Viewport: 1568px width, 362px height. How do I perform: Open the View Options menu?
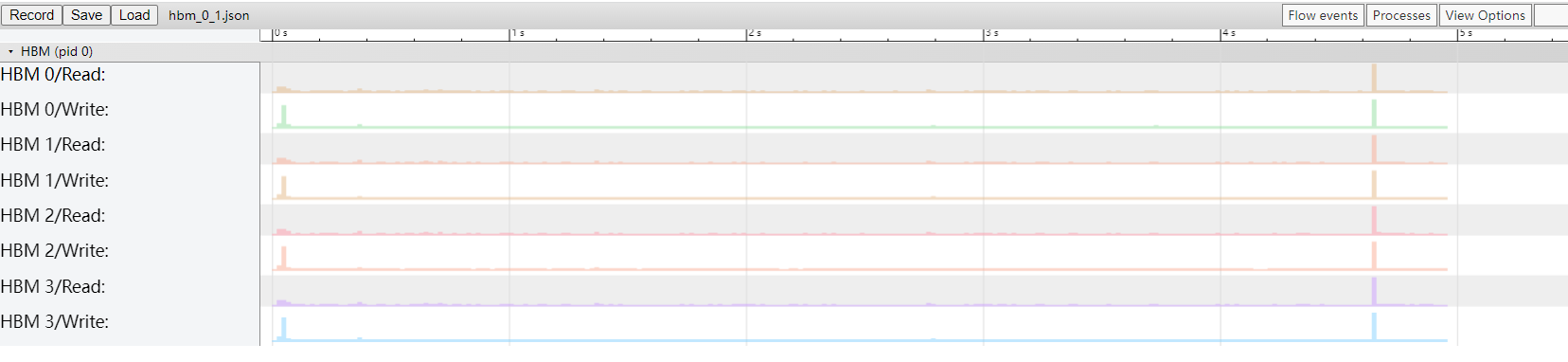click(1485, 15)
